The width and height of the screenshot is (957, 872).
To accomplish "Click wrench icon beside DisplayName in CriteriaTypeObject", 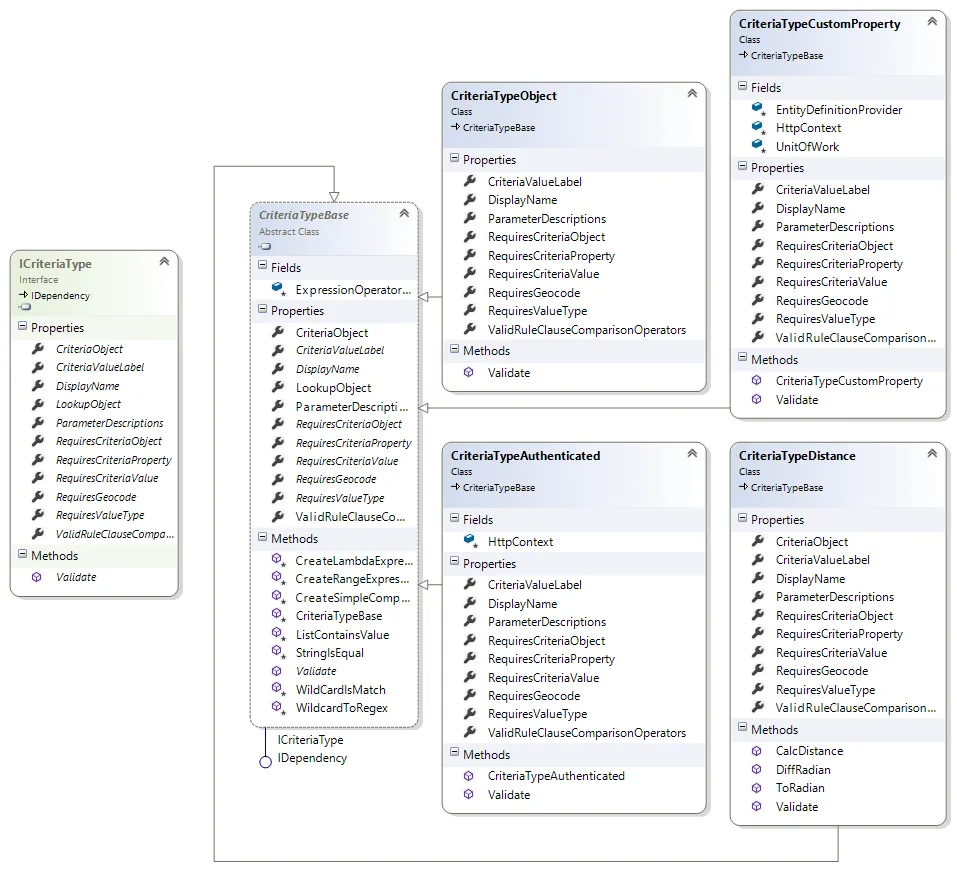I will (469, 199).
